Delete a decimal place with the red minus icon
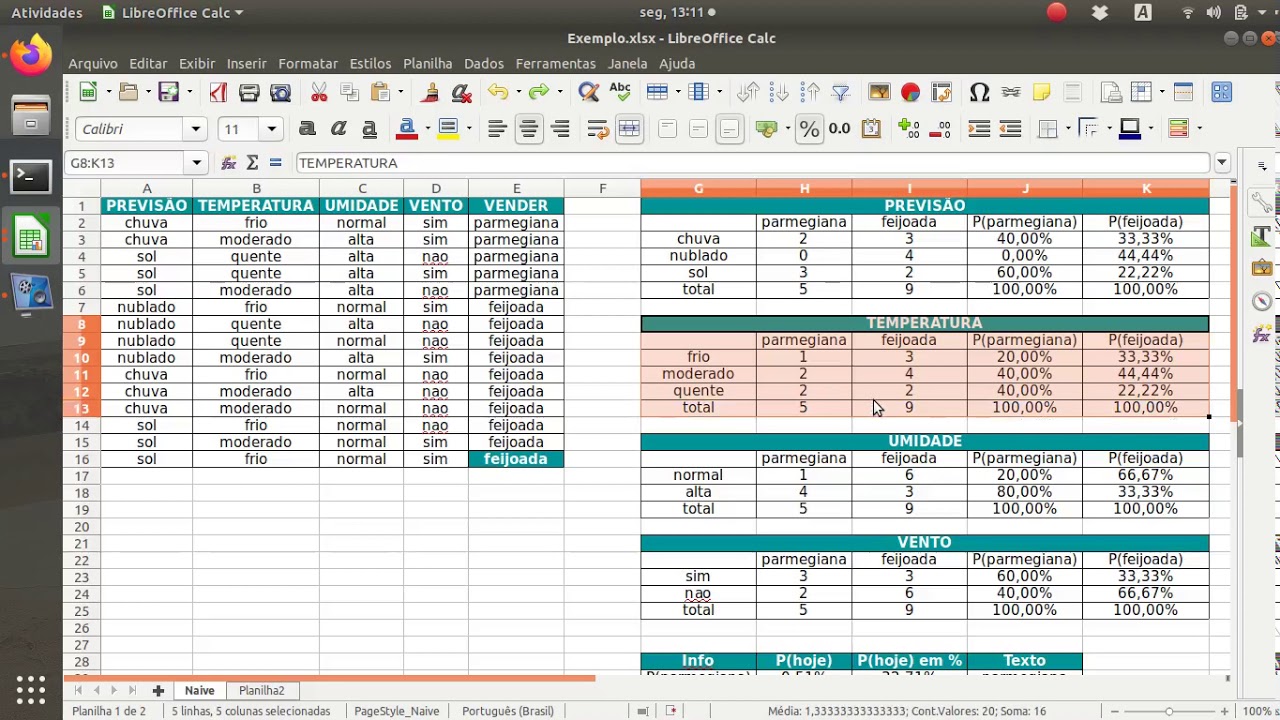Screen dimensions: 1280x720 (940, 128)
